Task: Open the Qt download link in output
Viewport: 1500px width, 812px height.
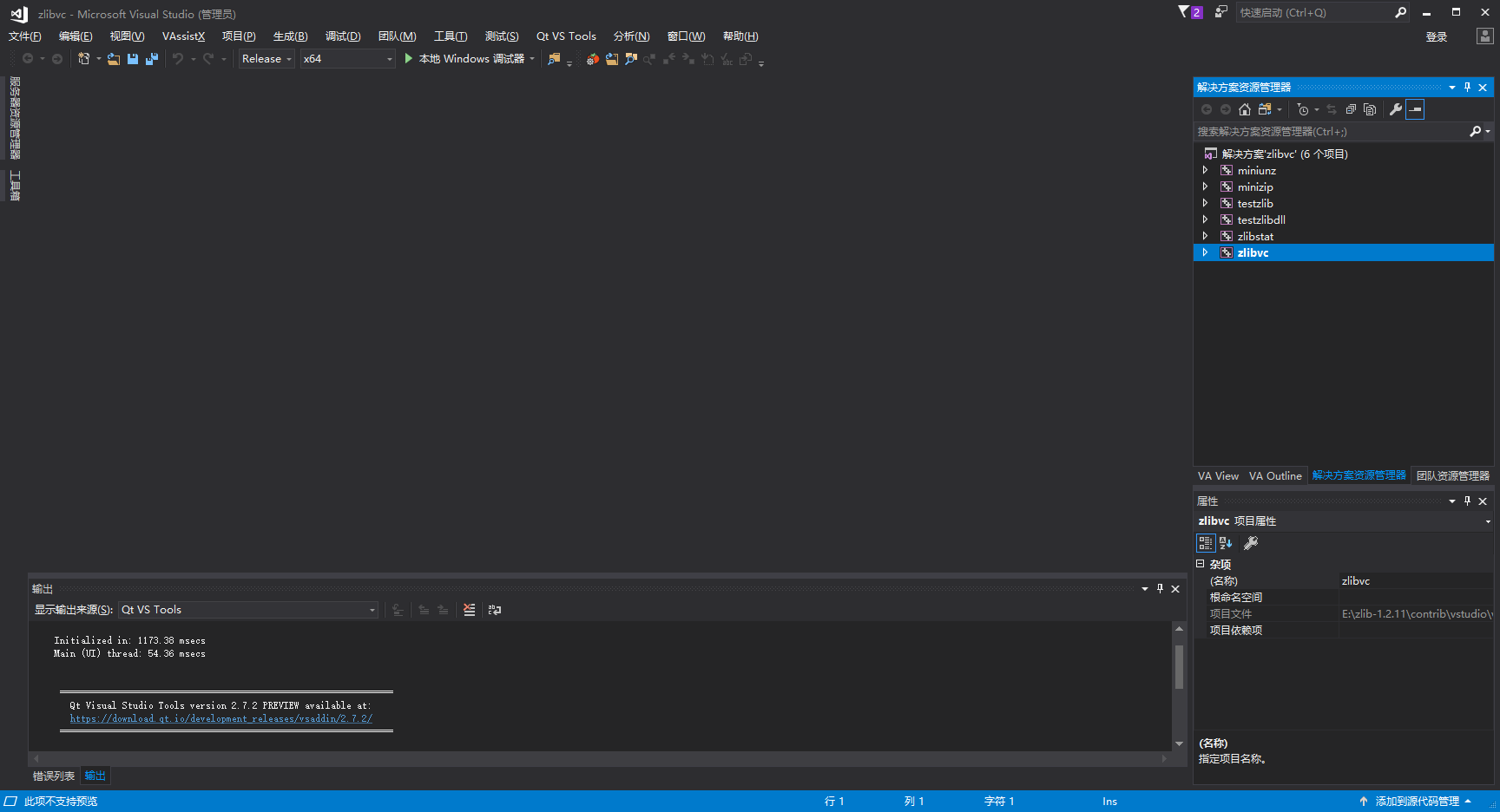Action: 221,718
